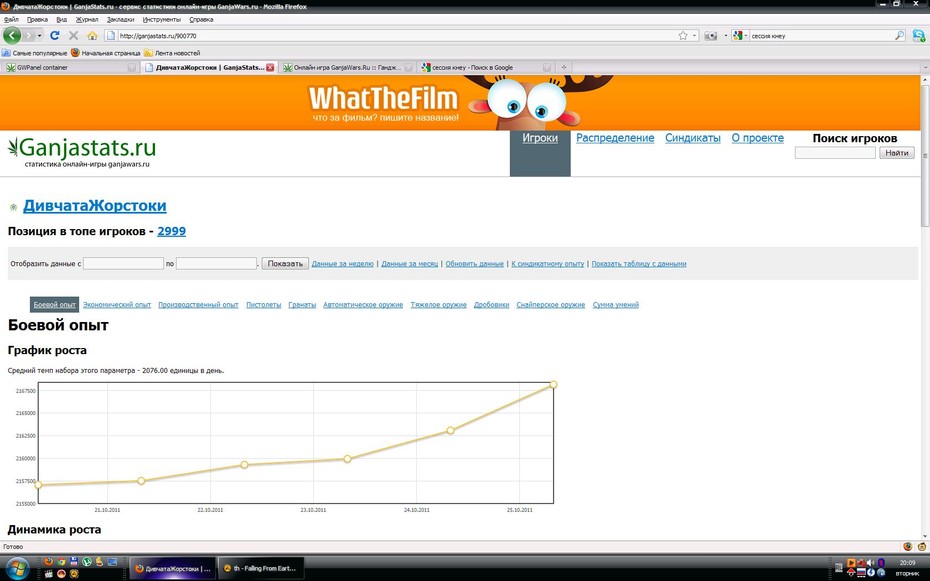Select the Экономический опыт stat tab
The height and width of the screenshot is (581, 930).
117,305
